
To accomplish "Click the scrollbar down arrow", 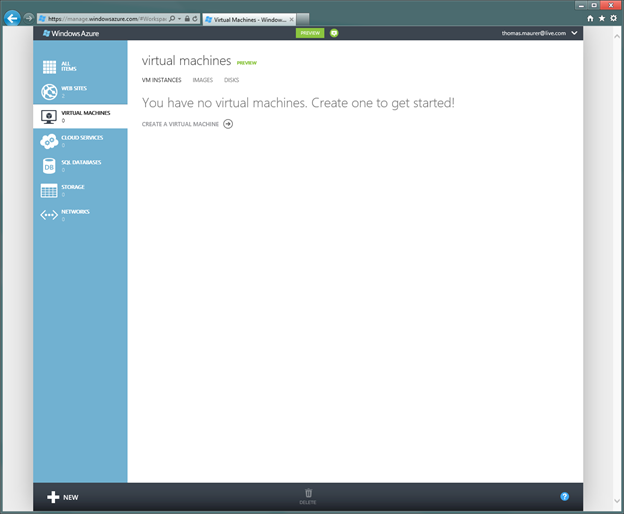I will click(x=617, y=501).
